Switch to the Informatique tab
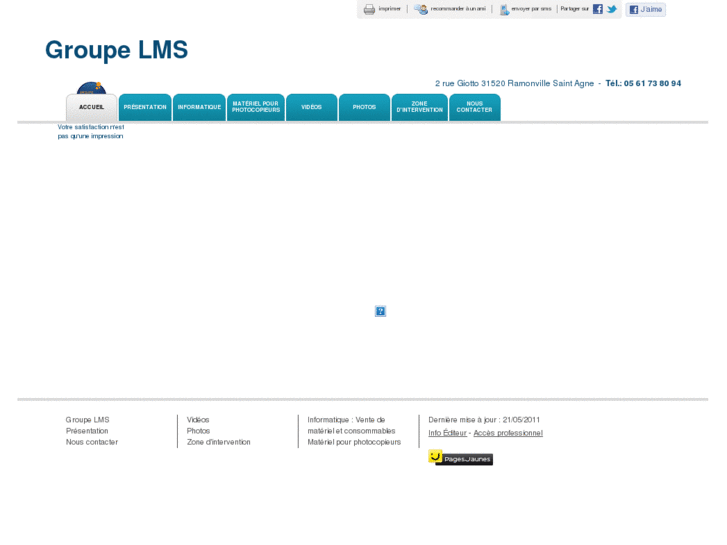This screenshot has height=545, width=727. pyautogui.click(x=199, y=107)
